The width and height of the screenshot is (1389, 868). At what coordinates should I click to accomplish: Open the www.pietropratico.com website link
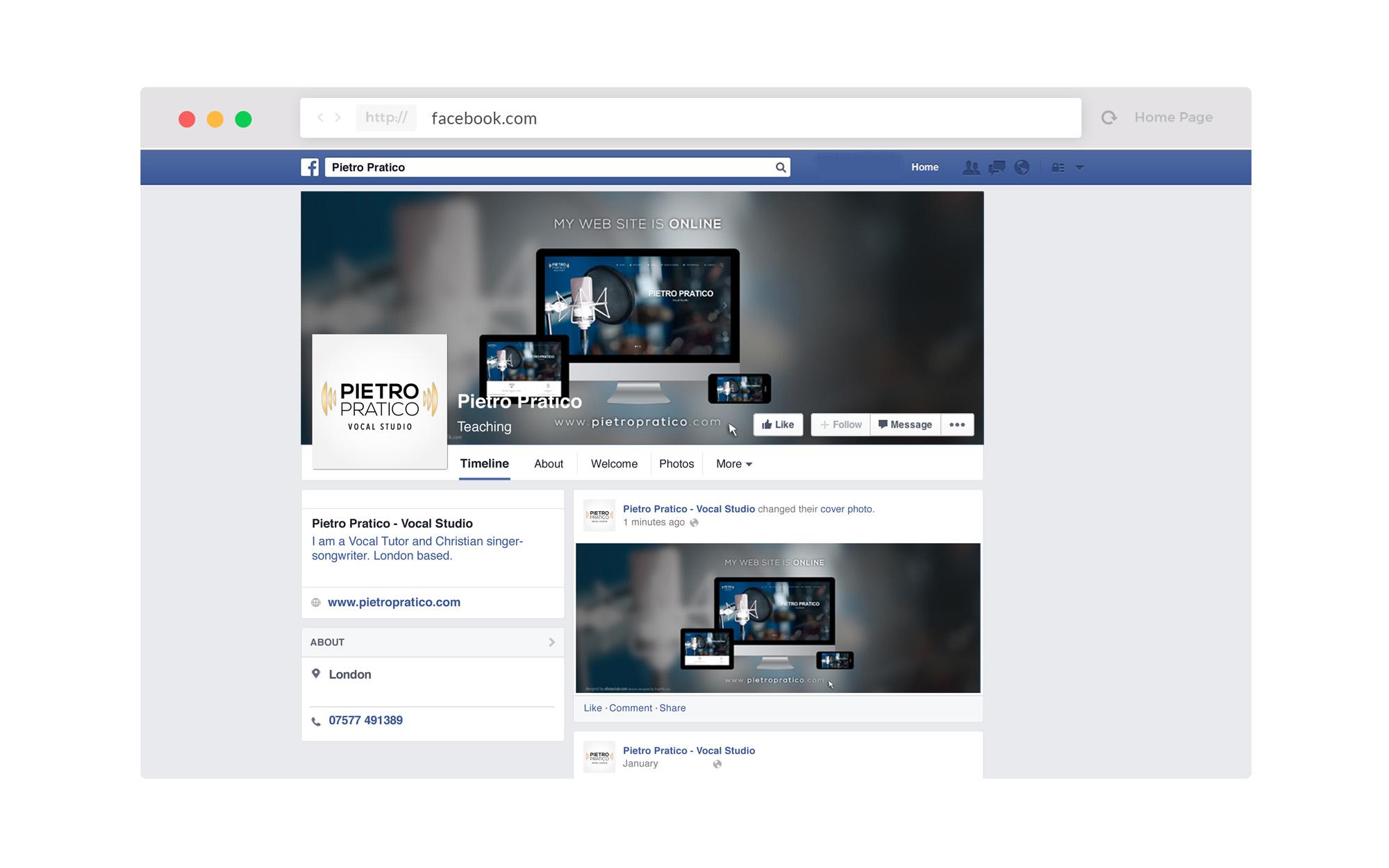(x=393, y=602)
